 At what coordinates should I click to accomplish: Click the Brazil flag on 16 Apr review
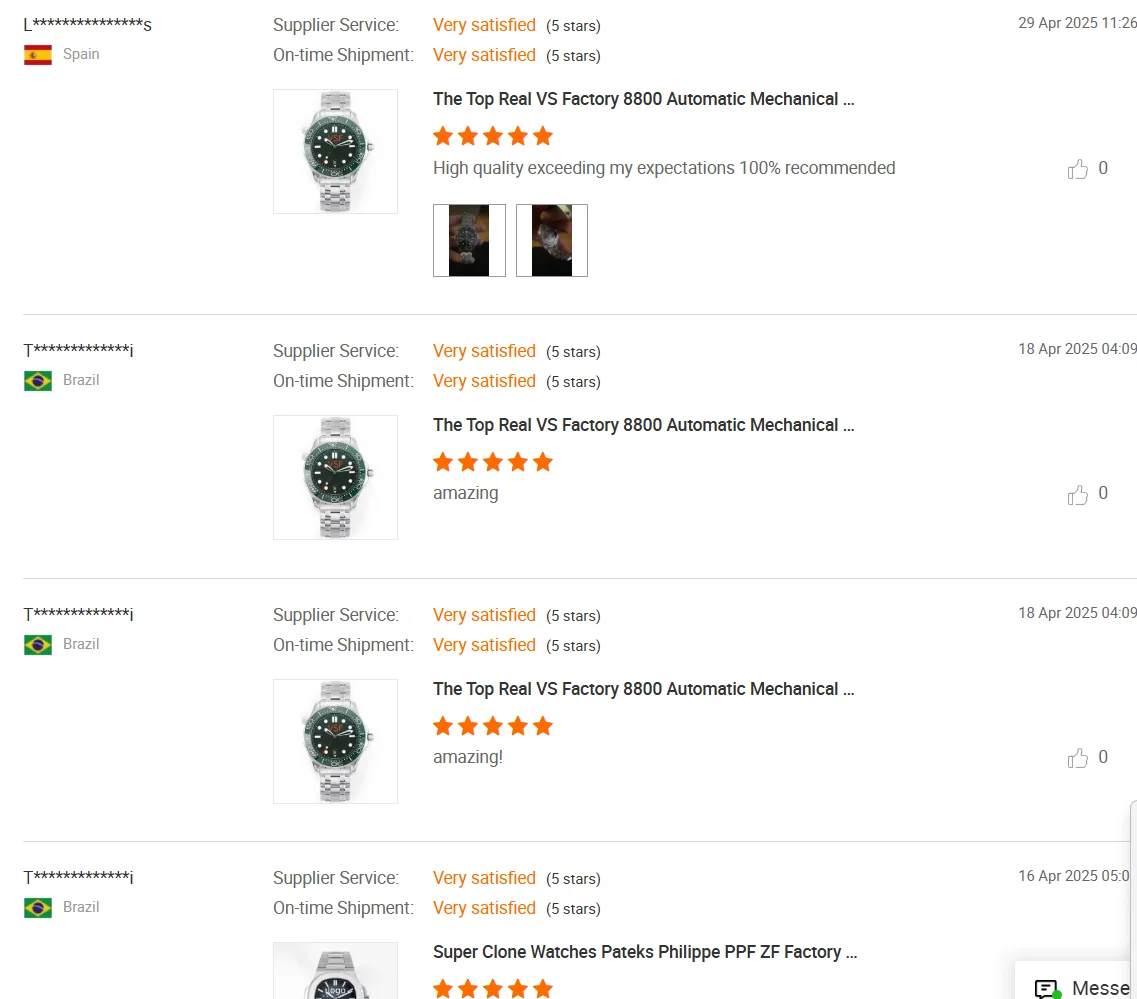pyautogui.click(x=38, y=908)
